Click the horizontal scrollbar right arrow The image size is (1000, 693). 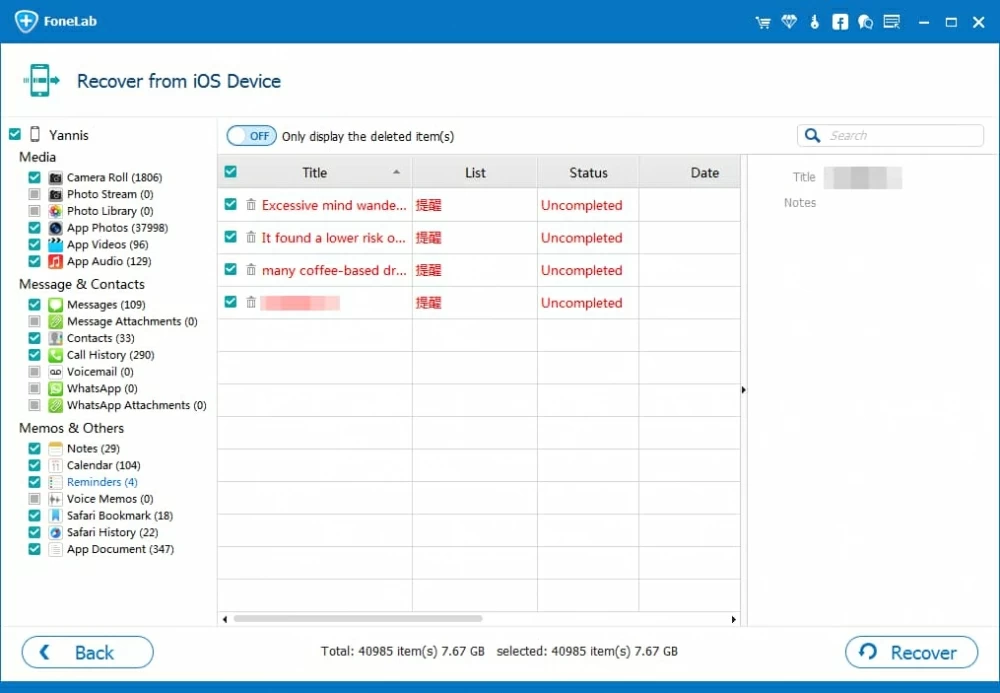(x=734, y=620)
